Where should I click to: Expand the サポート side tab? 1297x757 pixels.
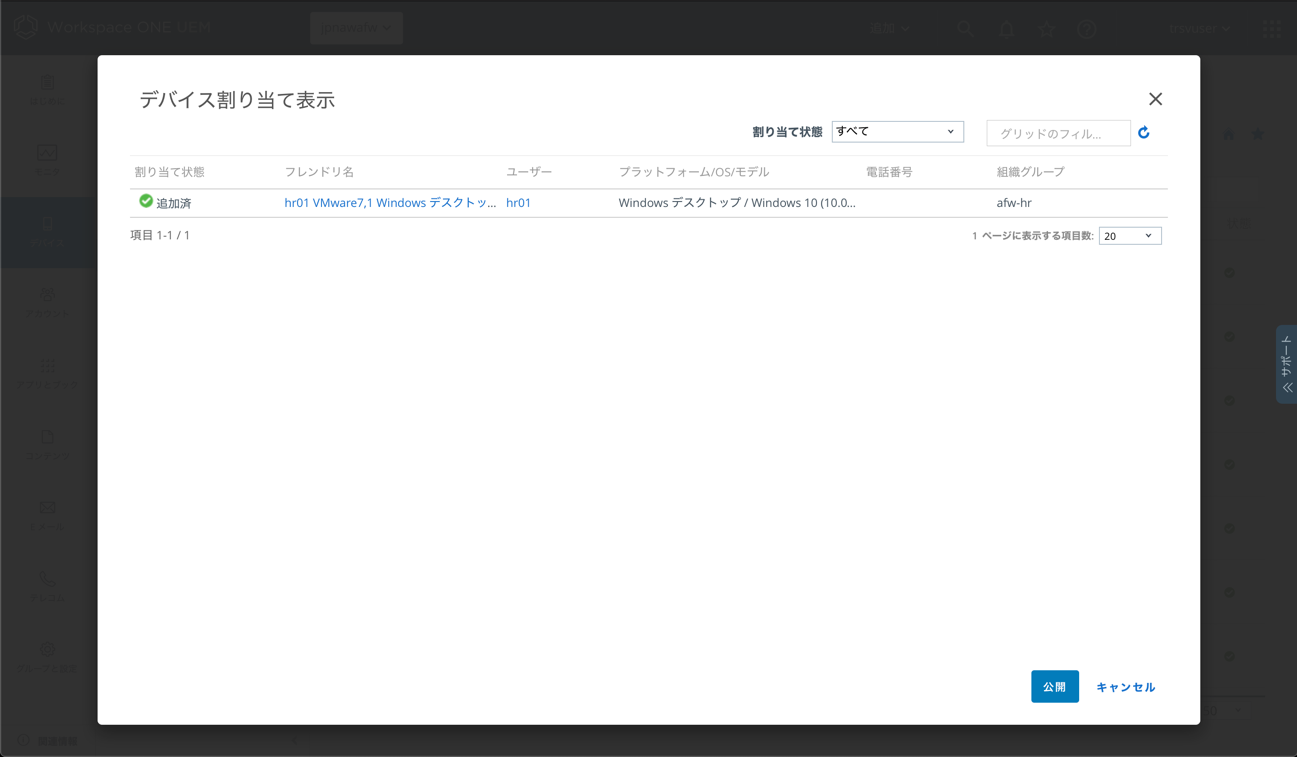[1287, 364]
